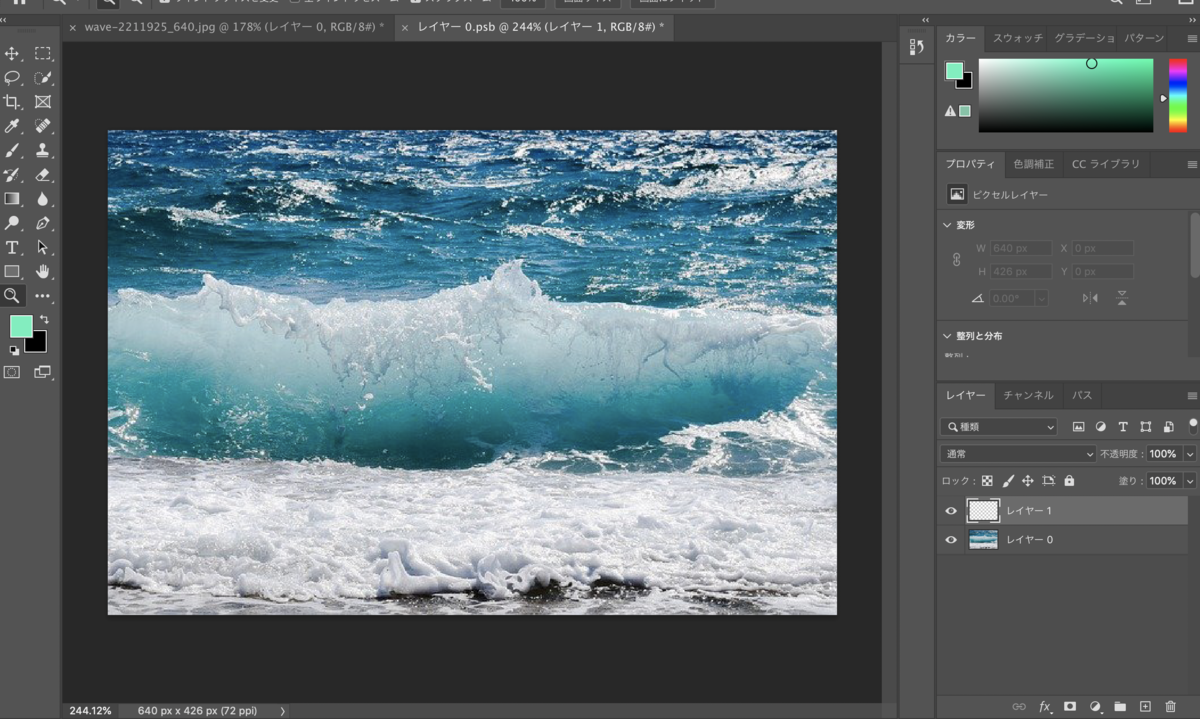Switch to the スウォッチ tab
The height and width of the screenshot is (719, 1200).
pos(1017,38)
